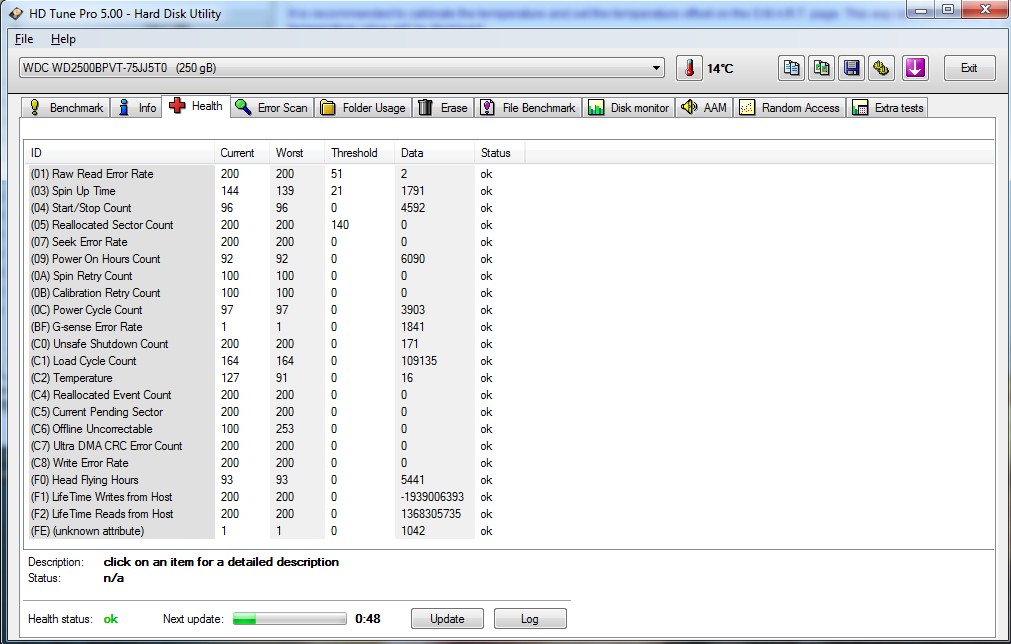1011x644 pixels.
Task: Click the 14°C temperature readout
Action: coord(720,68)
